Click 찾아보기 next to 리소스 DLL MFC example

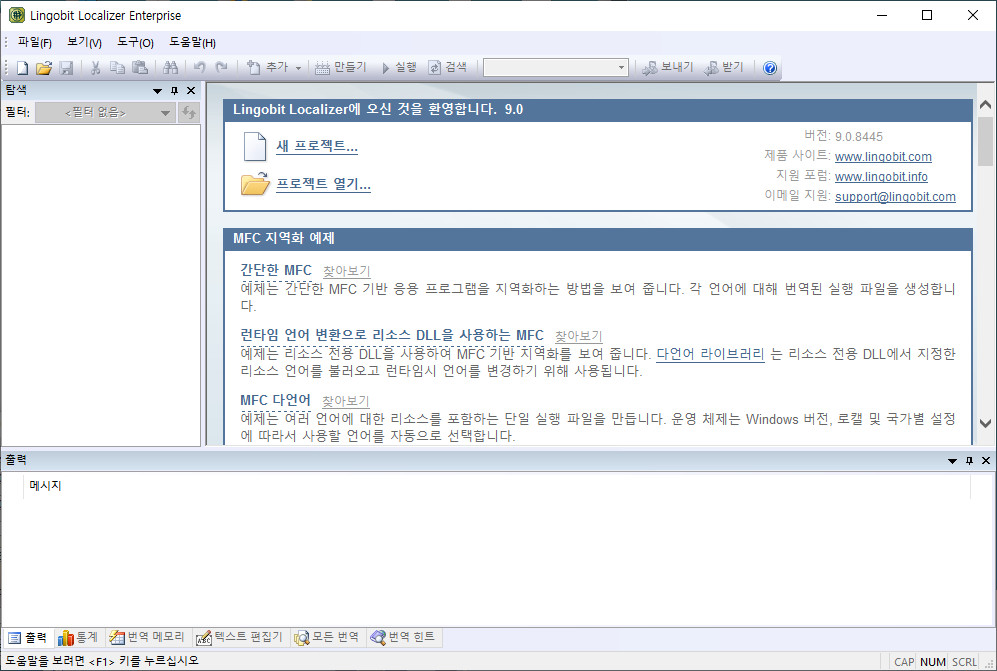[x=579, y=336]
